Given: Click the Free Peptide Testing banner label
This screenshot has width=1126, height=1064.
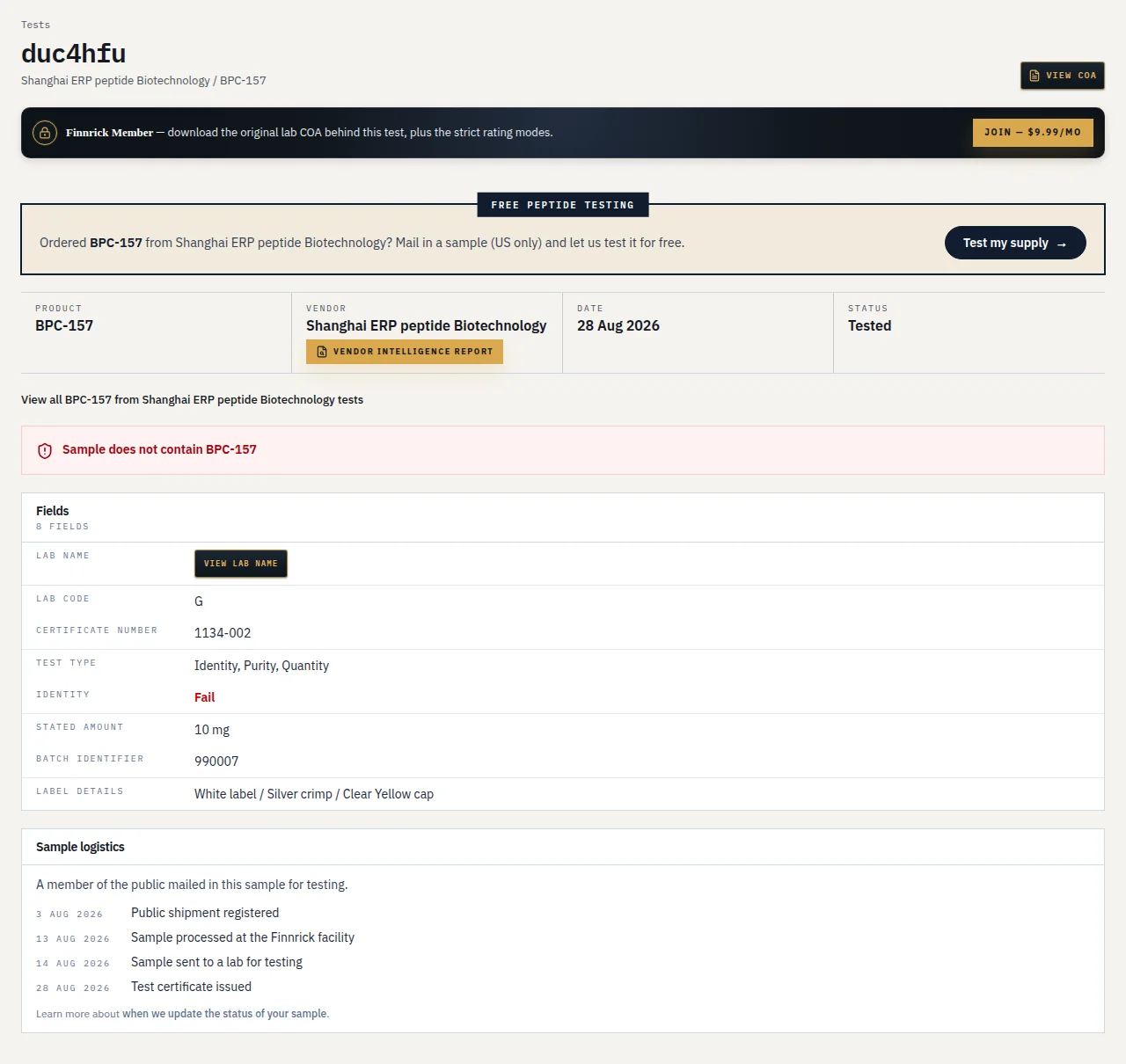Looking at the screenshot, I should click(x=563, y=205).
